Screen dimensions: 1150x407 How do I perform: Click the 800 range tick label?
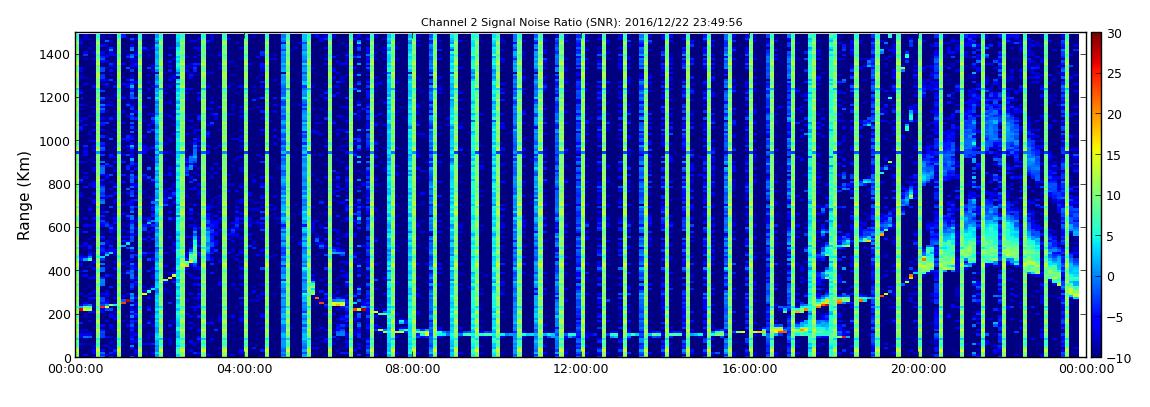click(58, 185)
